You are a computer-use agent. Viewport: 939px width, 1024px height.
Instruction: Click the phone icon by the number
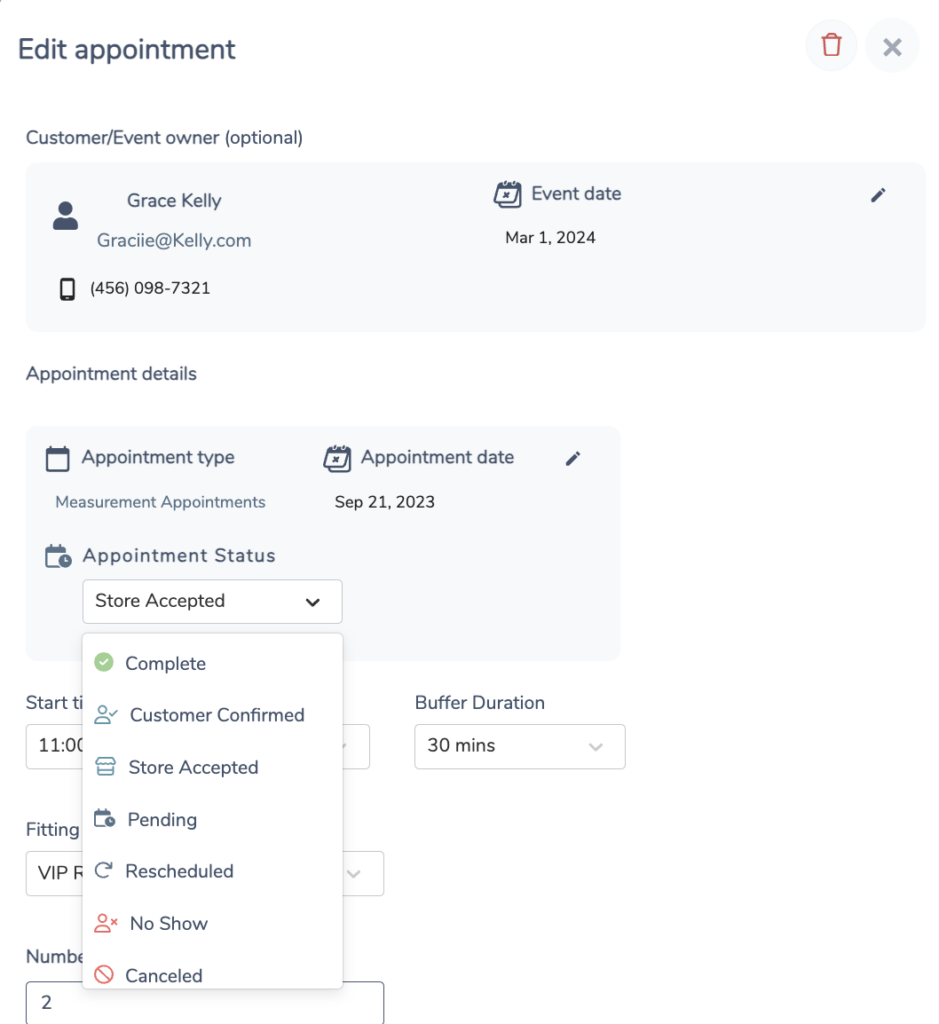[x=67, y=289]
